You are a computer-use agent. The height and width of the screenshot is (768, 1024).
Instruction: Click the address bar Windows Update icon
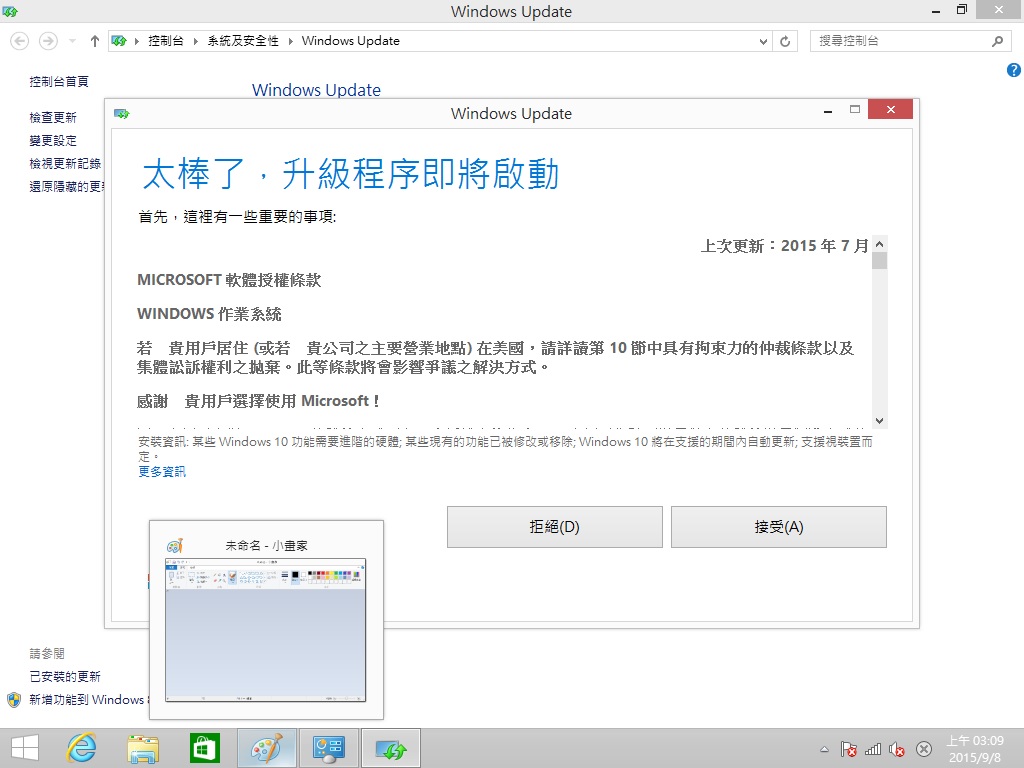click(119, 41)
